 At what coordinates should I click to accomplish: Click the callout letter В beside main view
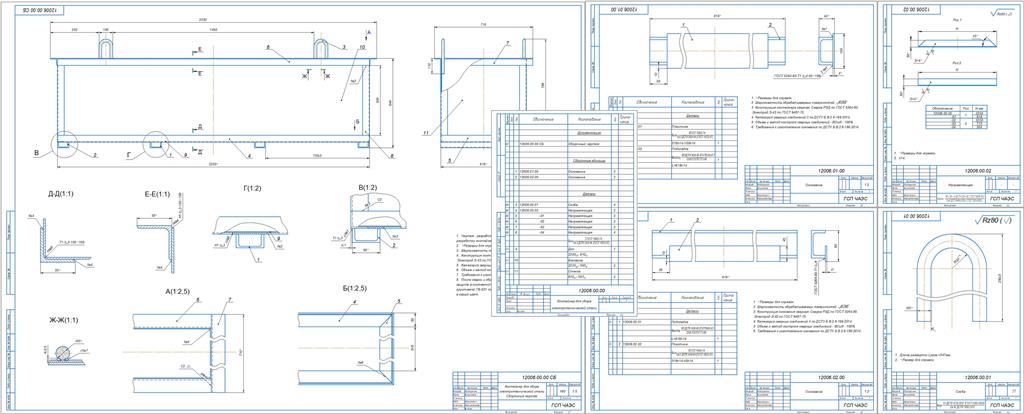(37, 155)
